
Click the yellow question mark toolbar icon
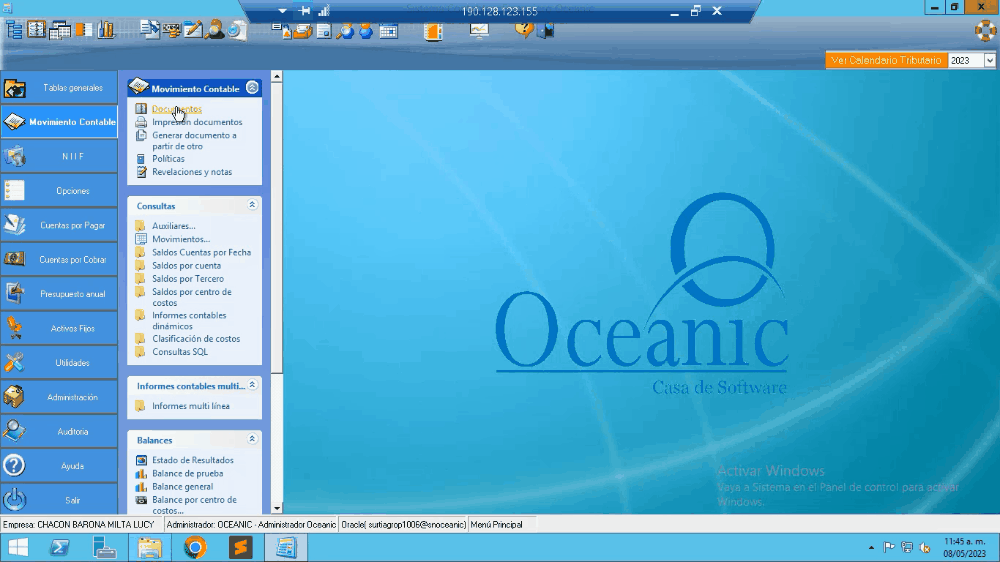click(x=524, y=29)
